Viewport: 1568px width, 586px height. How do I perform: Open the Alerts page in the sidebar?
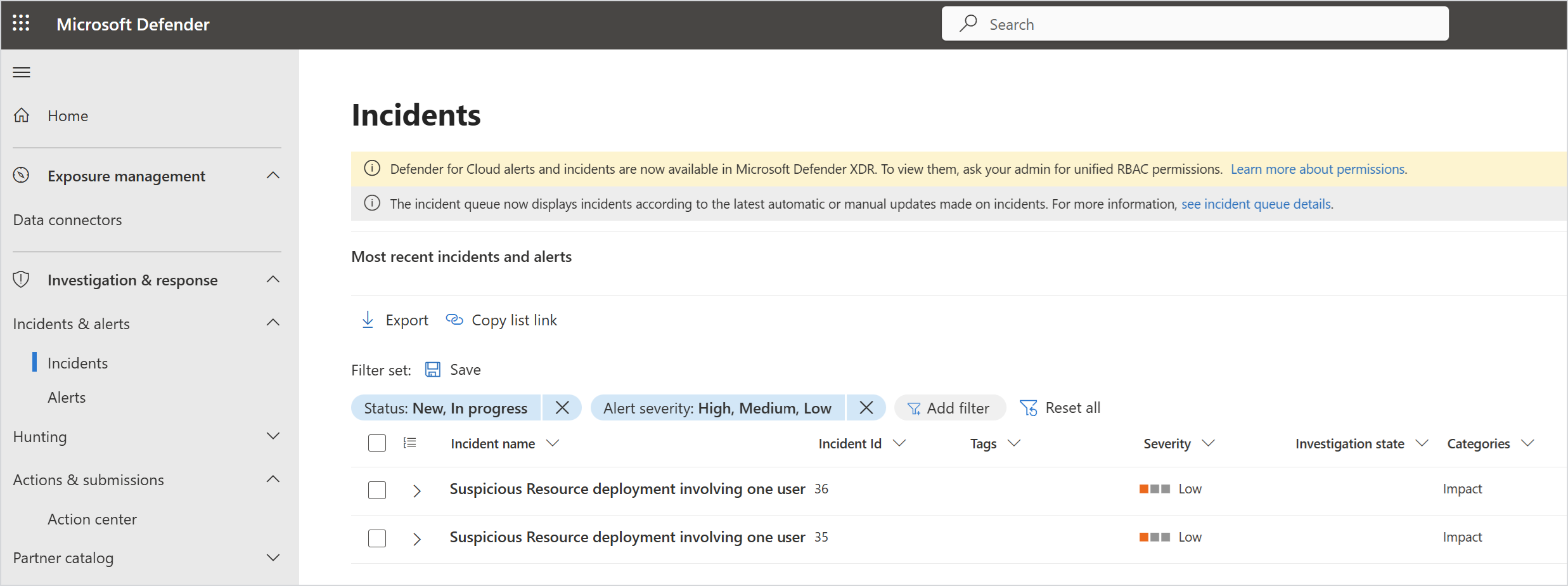pos(67,398)
